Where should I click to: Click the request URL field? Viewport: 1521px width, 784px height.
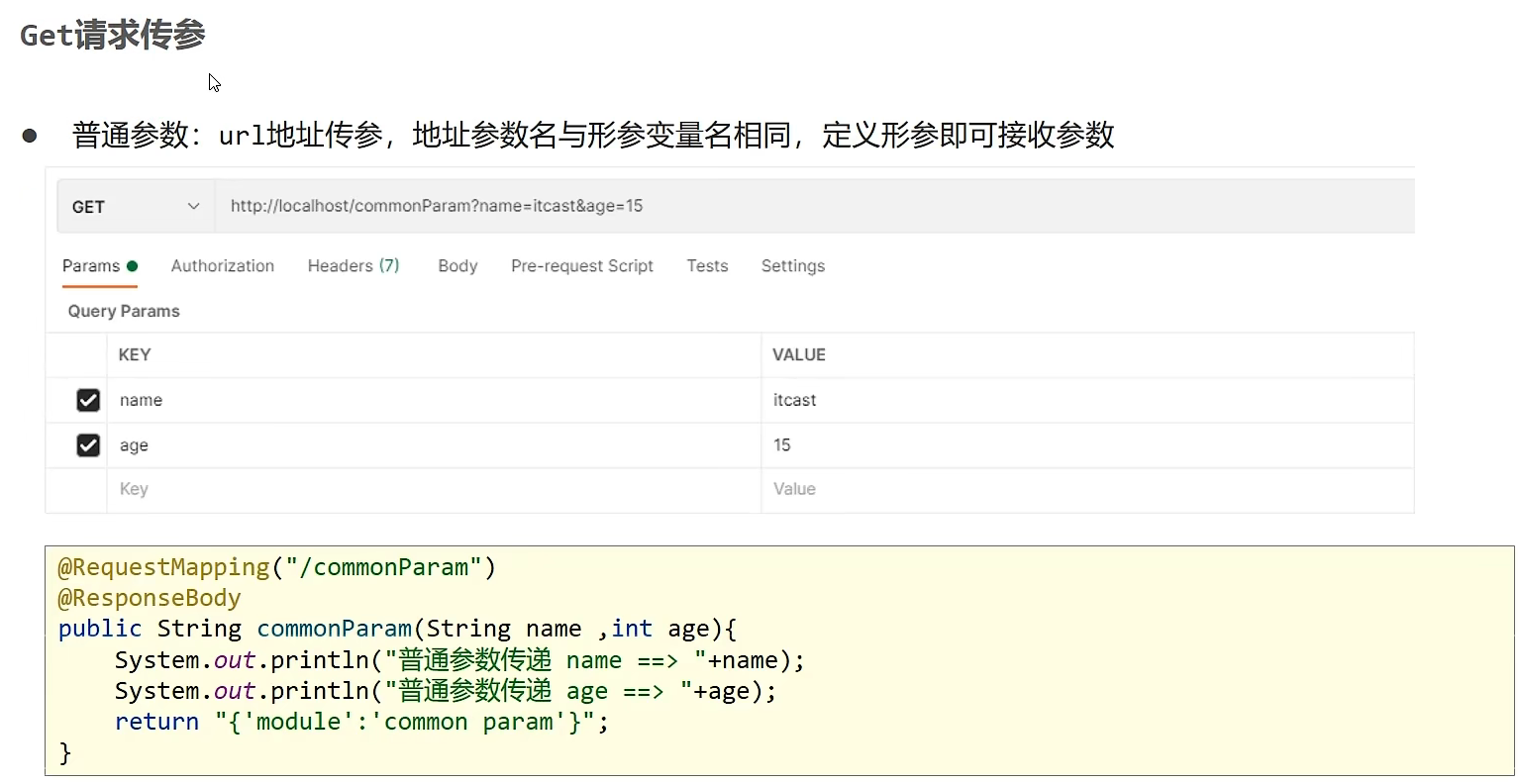(x=812, y=206)
